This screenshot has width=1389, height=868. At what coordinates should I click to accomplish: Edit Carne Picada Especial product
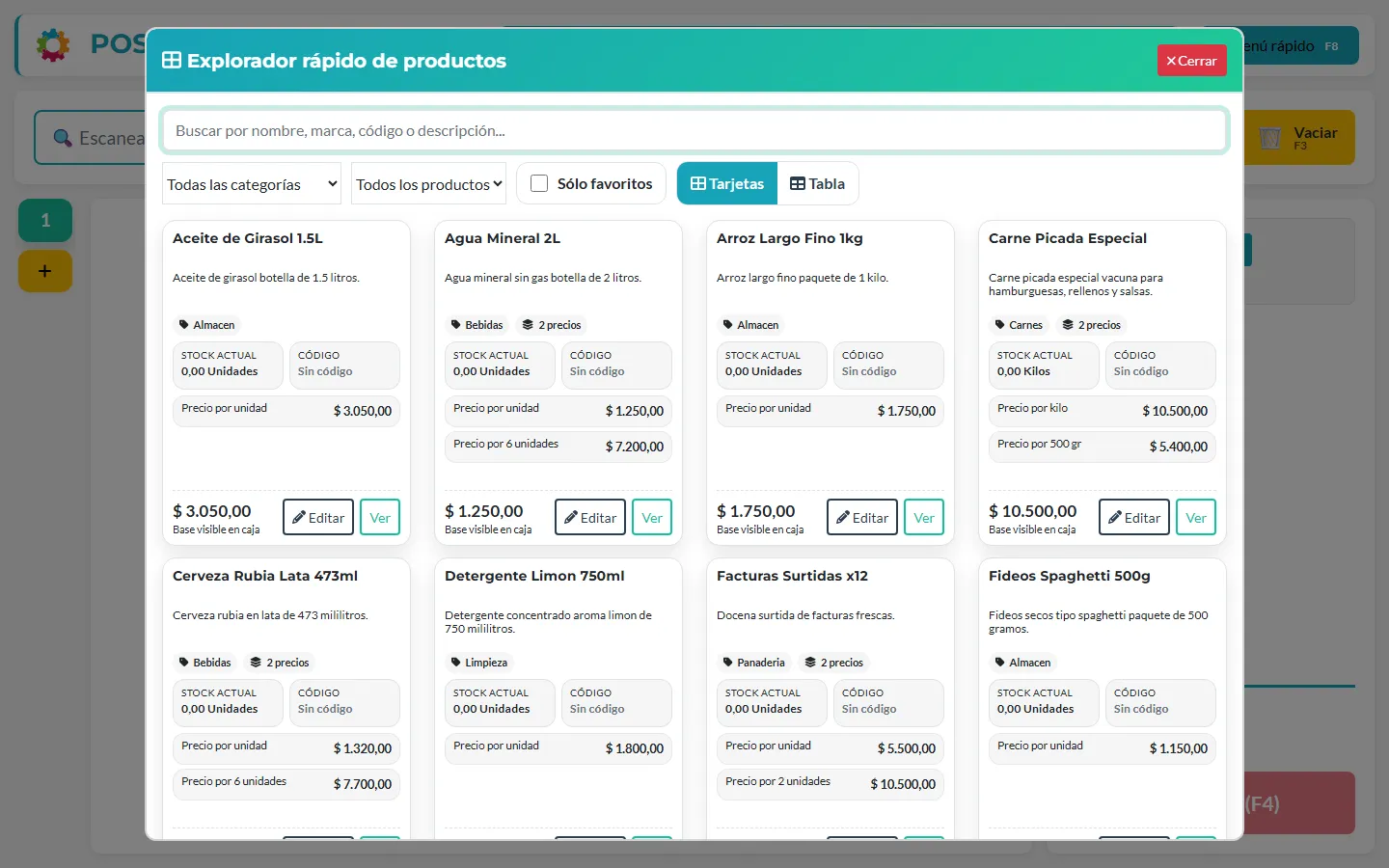[x=1134, y=517]
